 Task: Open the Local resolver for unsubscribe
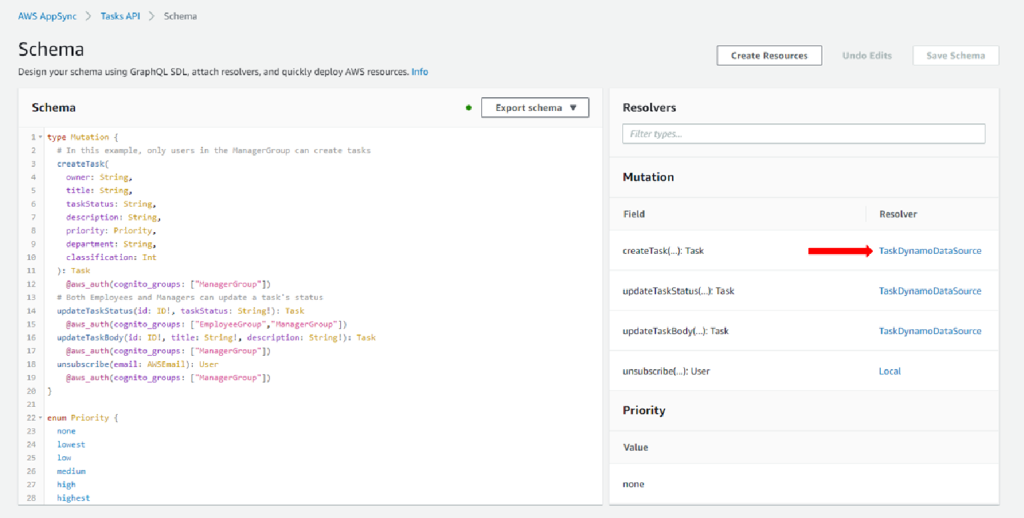[x=889, y=371]
